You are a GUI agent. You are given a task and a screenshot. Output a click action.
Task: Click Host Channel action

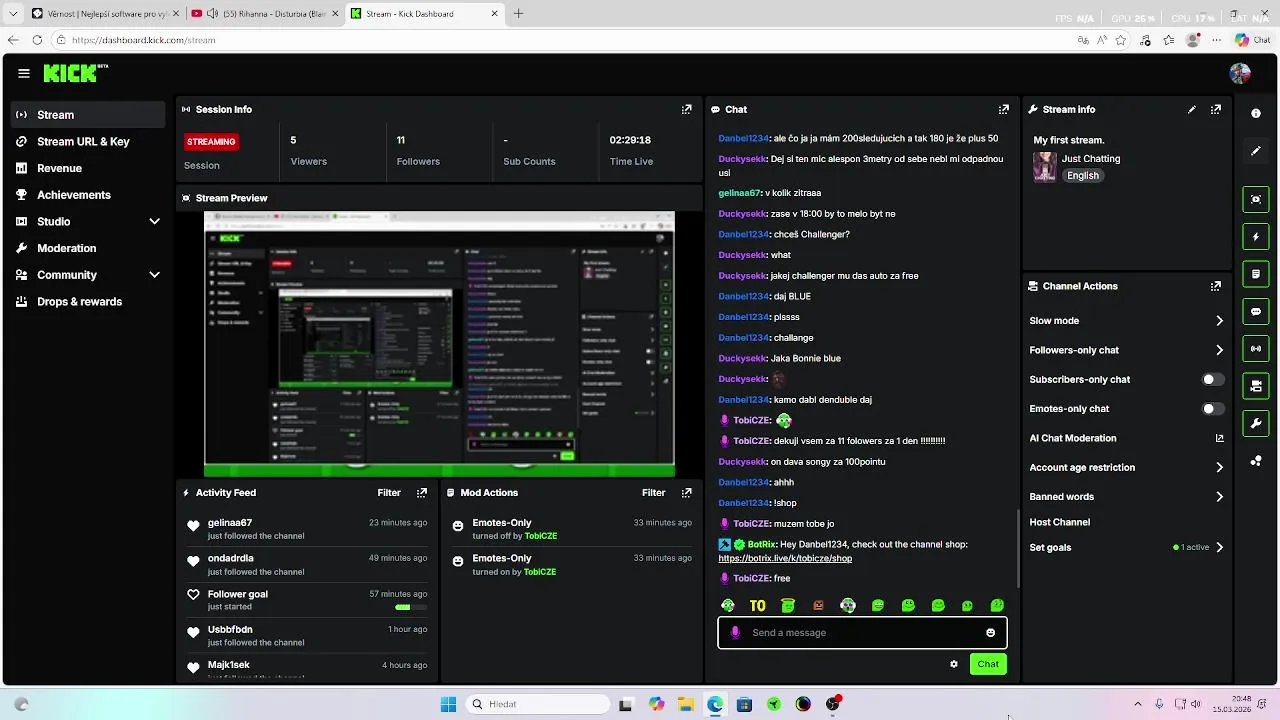point(1059,522)
